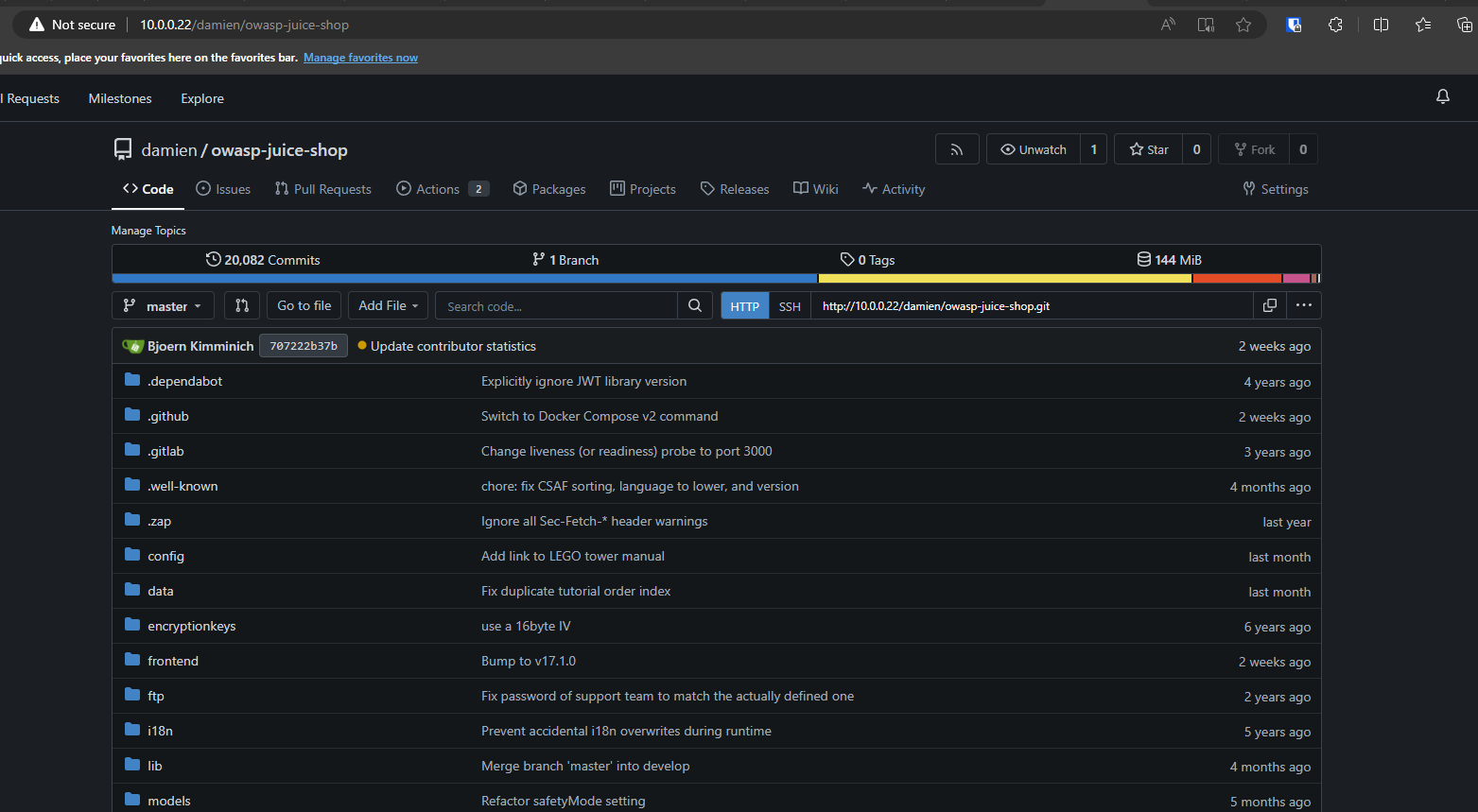Screen dimensions: 1478x812
Task: Select HTTP clone protocol
Action: [744, 306]
